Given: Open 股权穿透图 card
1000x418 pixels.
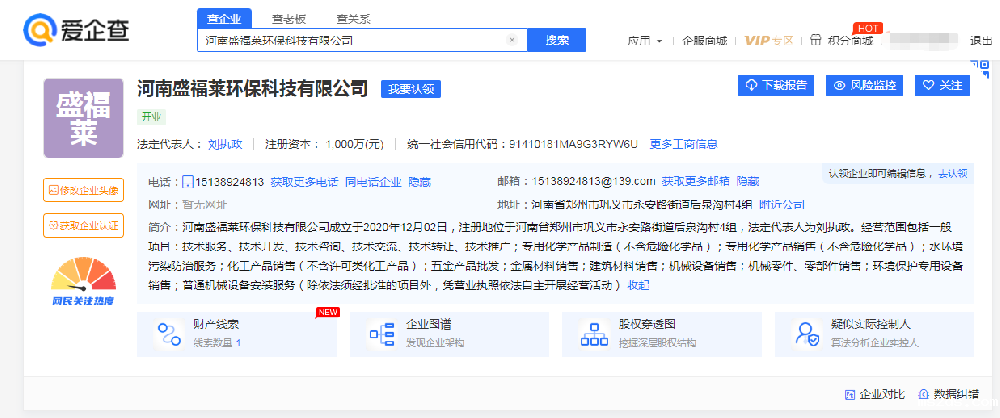Looking at the screenshot, I should point(661,334).
